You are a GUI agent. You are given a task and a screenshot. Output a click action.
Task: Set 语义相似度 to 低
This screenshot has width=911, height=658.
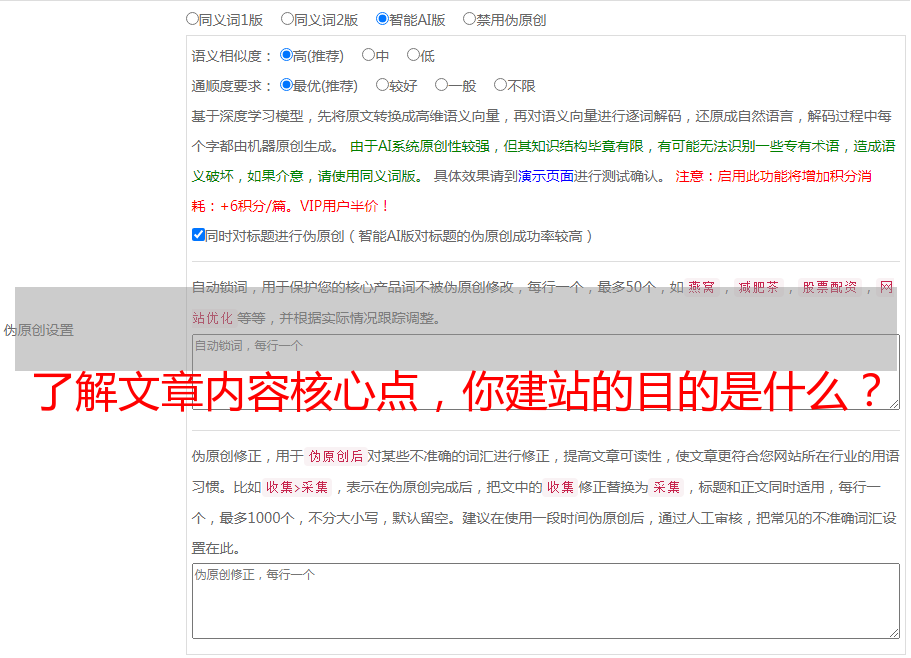pos(413,55)
